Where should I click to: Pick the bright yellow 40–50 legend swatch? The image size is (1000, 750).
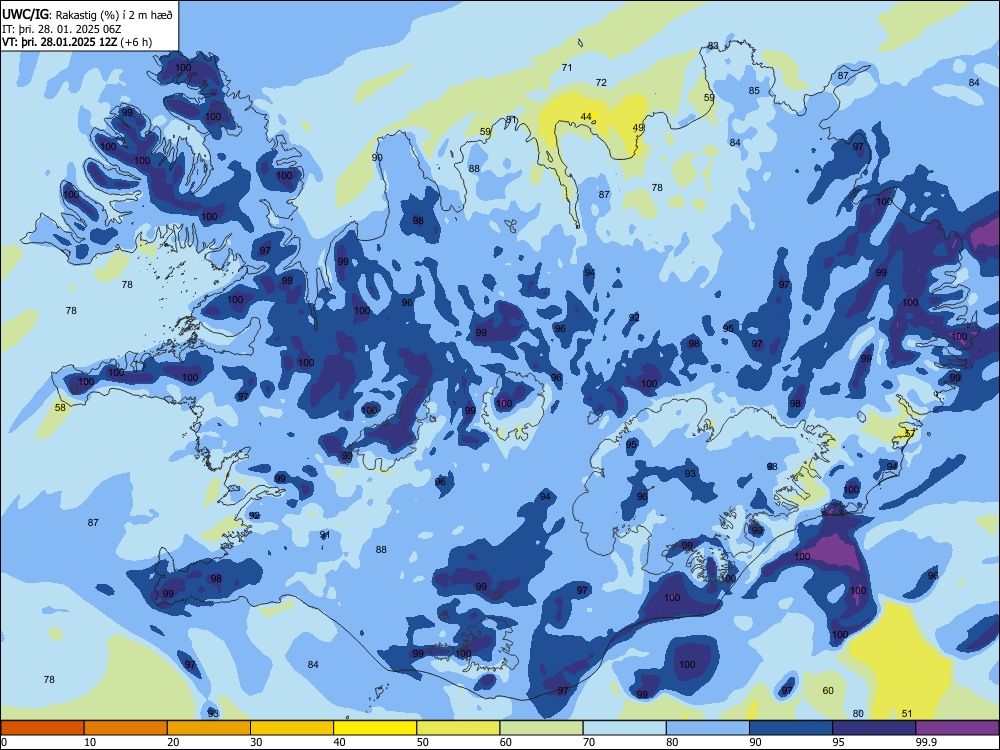(x=375, y=728)
